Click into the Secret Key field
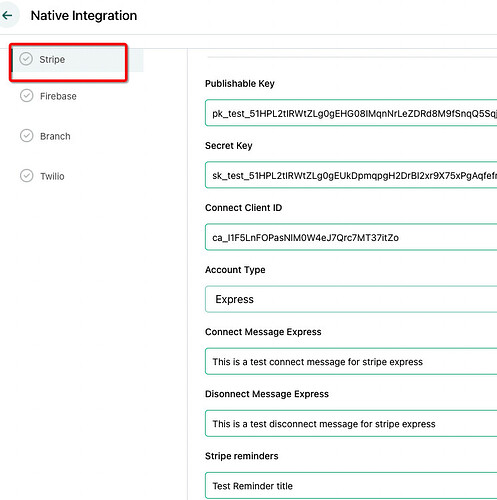The width and height of the screenshot is (497, 500). tap(351, 175)
